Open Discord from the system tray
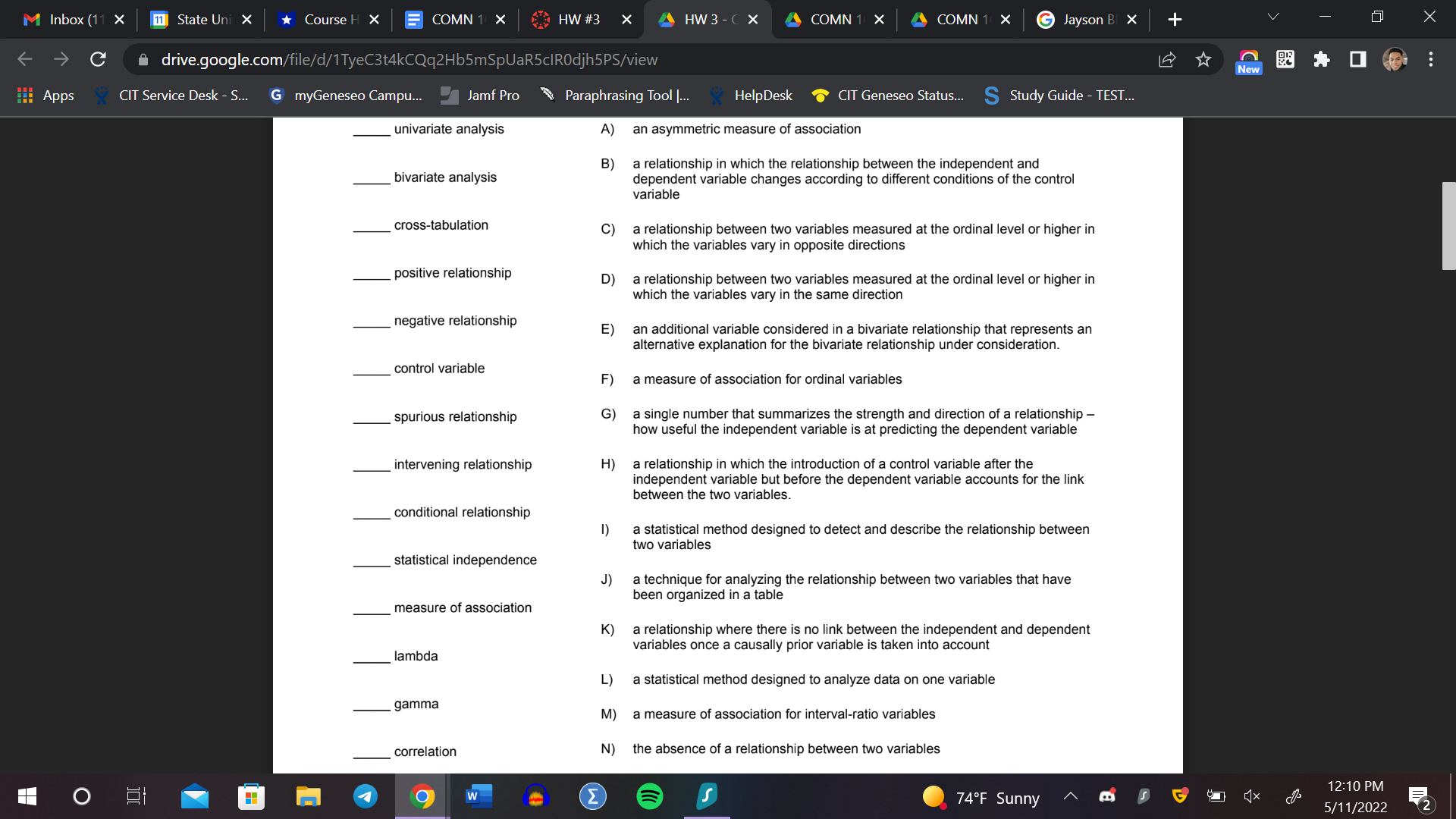 (x=1106, y=796)
